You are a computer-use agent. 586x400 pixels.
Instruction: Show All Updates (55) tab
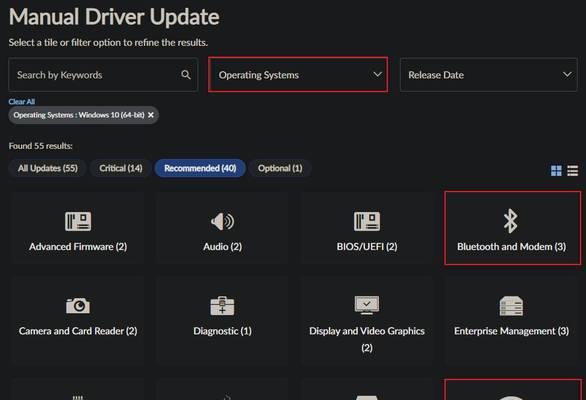(x=48, y=168)
